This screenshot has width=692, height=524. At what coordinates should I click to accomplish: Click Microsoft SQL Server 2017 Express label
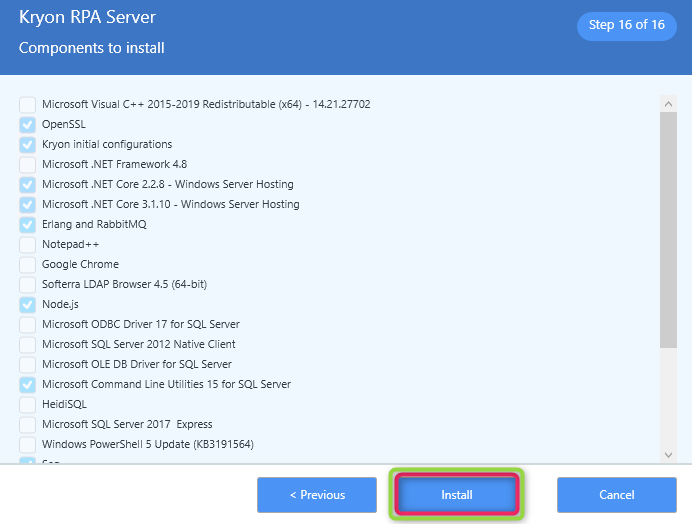tap(127, 424)
